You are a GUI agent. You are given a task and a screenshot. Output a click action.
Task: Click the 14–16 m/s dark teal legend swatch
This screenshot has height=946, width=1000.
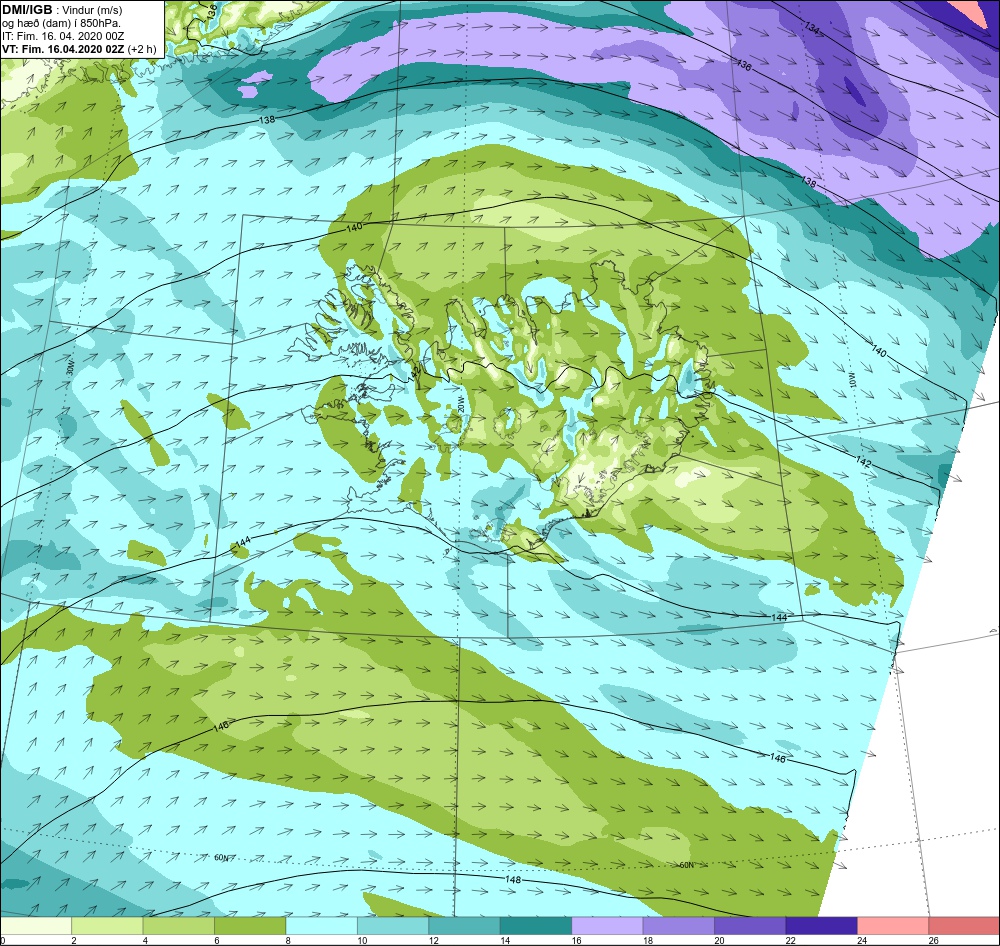pos(536,925)
